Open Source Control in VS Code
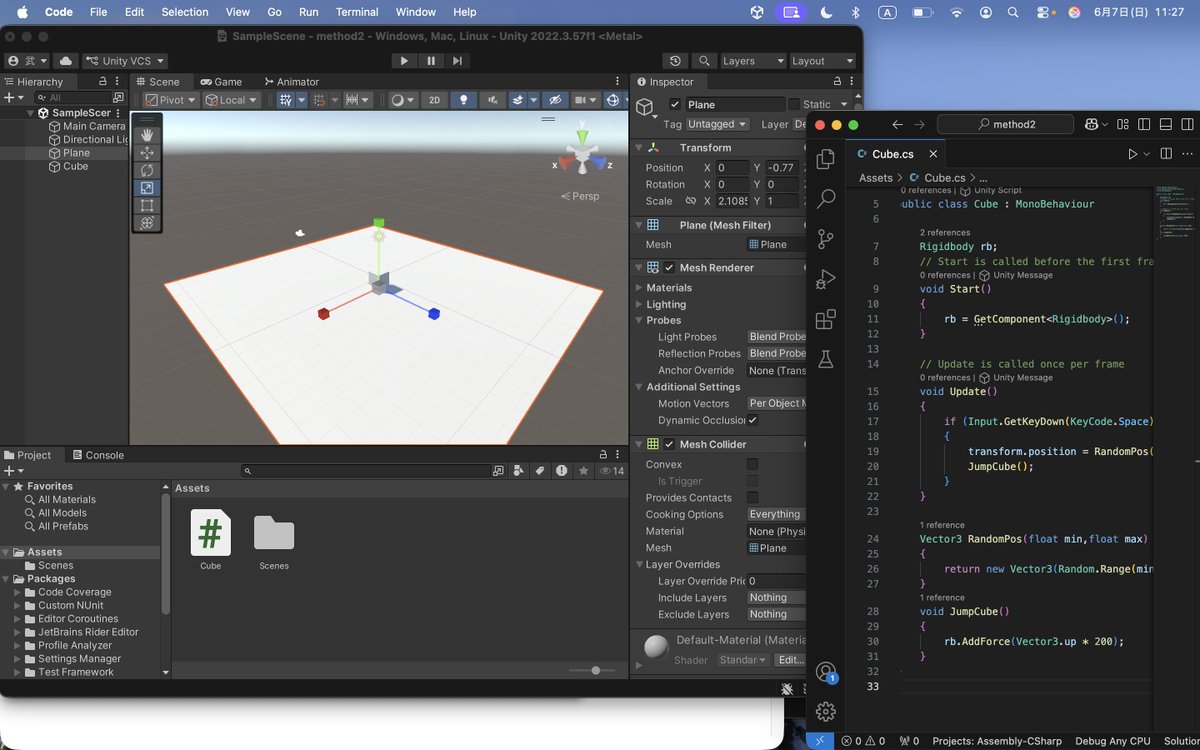 [826, 239]
